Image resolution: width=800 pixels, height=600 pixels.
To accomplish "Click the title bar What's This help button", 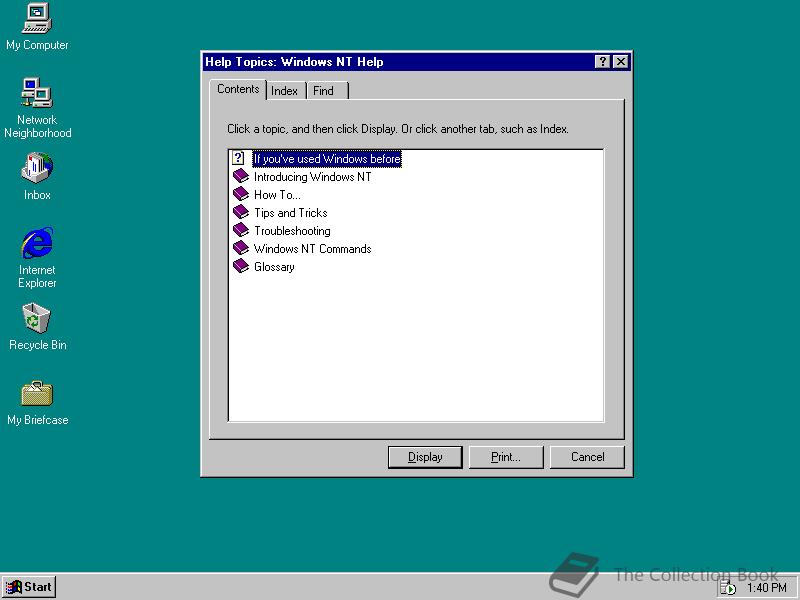I will click(x=603, y=62).
